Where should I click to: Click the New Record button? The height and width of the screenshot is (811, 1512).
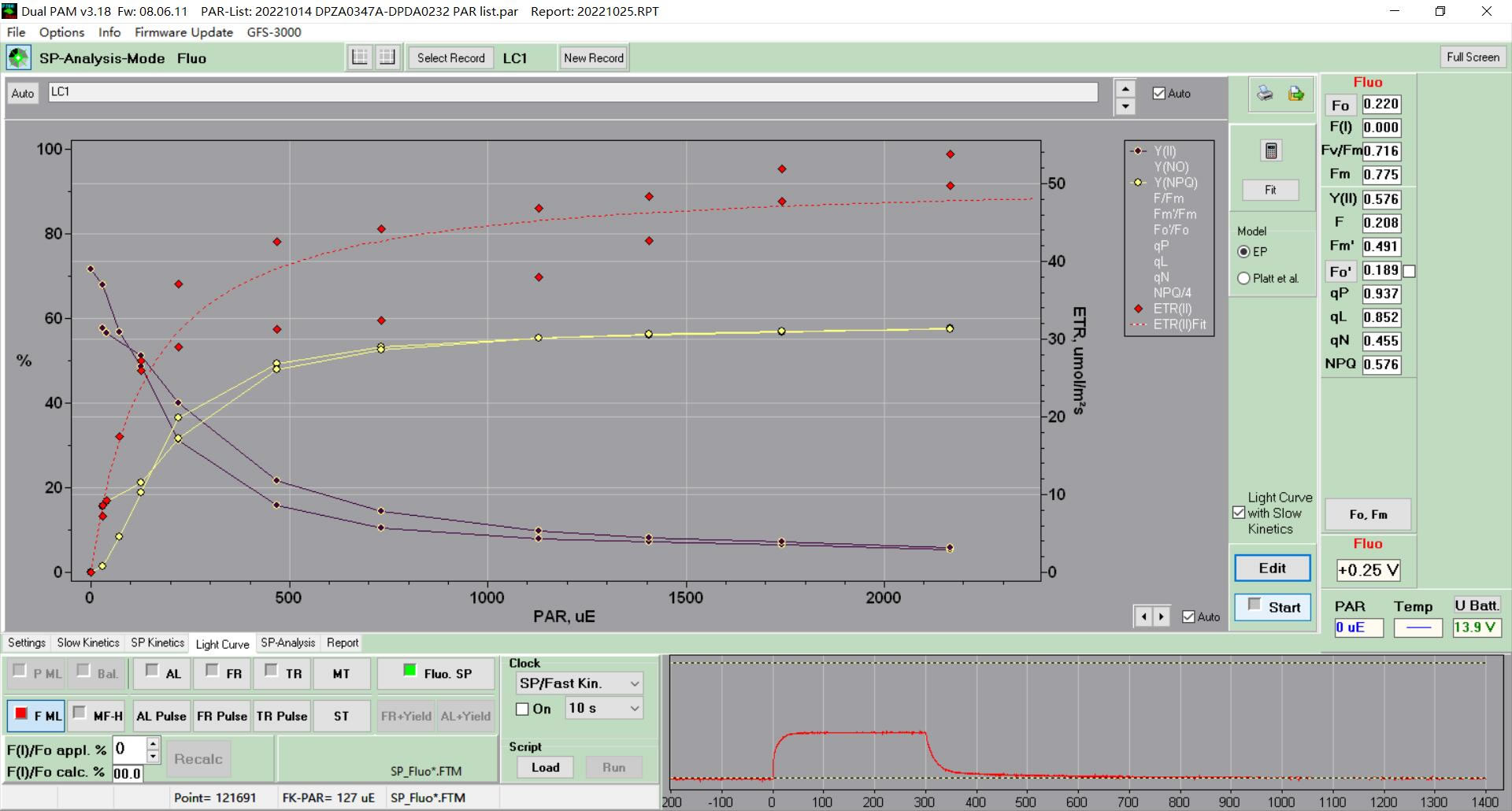(x=593, y=57)
